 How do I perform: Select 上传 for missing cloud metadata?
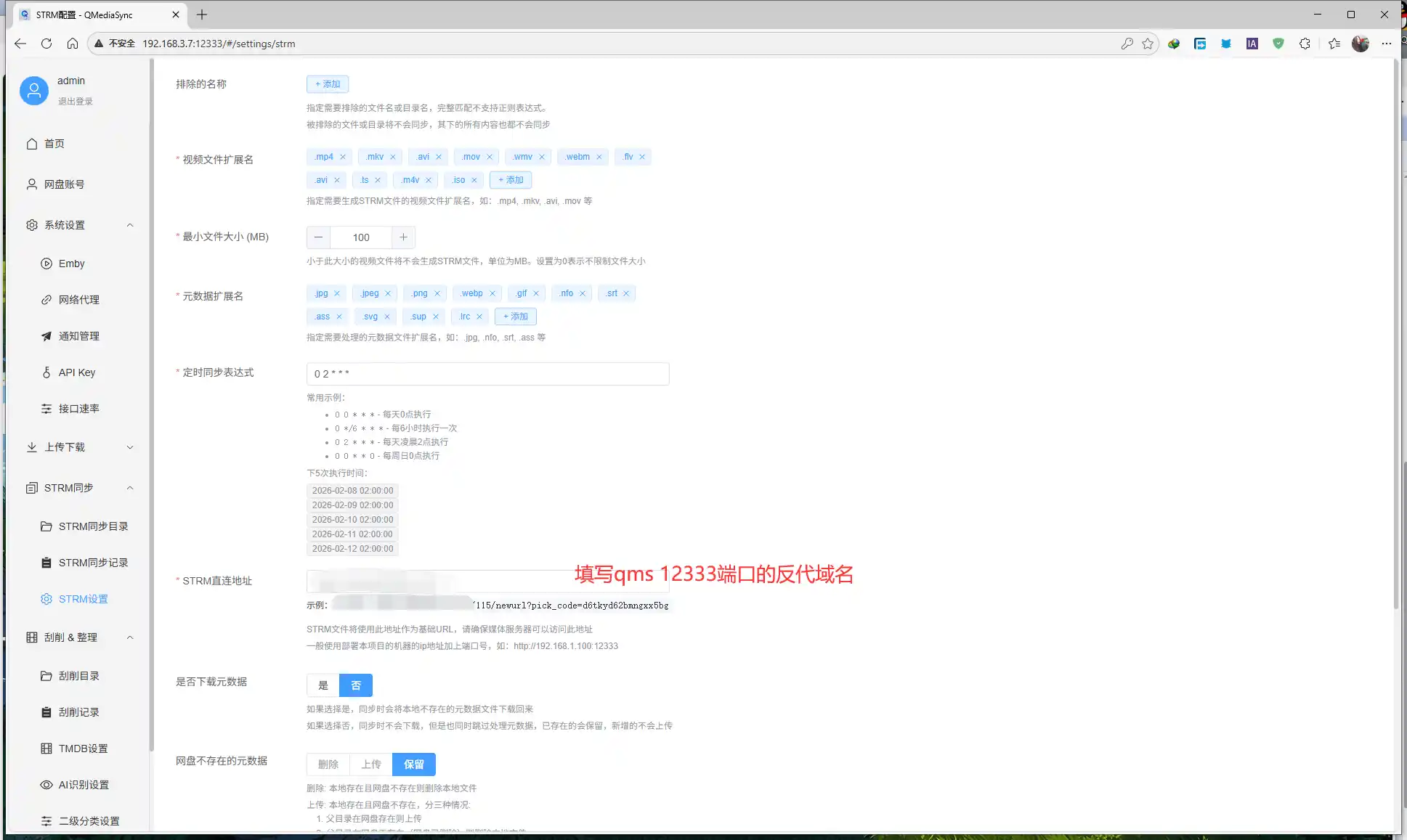(371, 764)
